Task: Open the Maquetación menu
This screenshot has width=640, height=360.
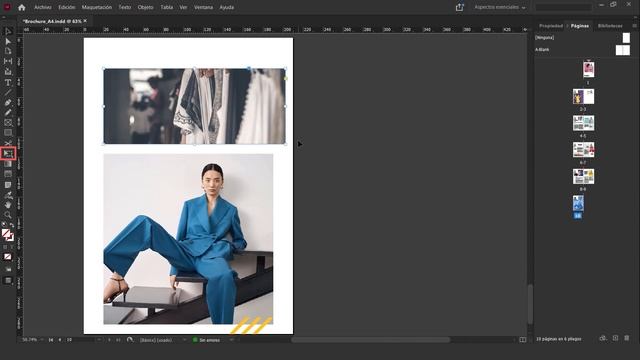Action: click(x=97, y=7)
